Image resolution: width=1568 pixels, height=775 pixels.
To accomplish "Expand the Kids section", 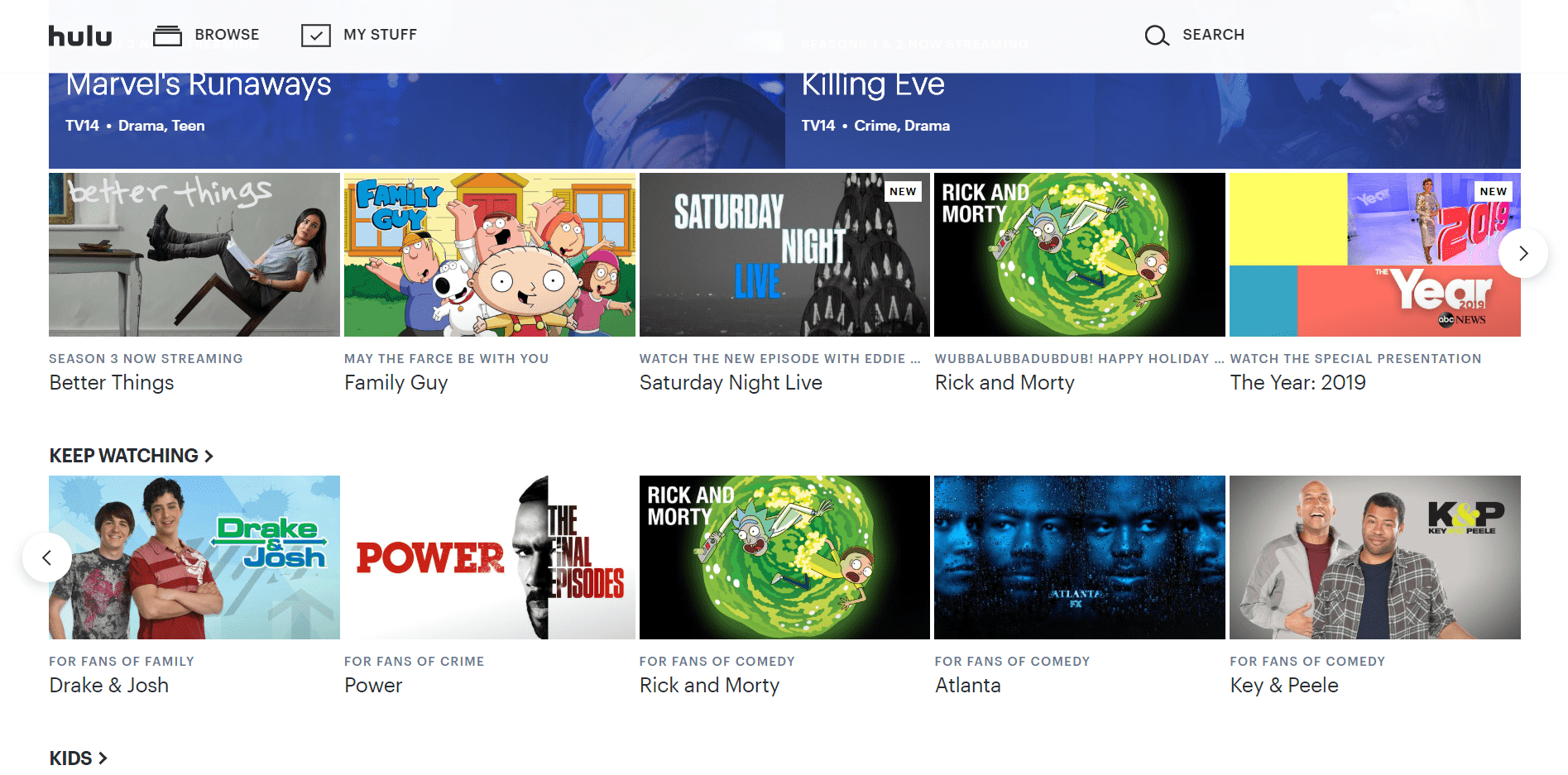I will pyautogui.click(x=78, y=758).
